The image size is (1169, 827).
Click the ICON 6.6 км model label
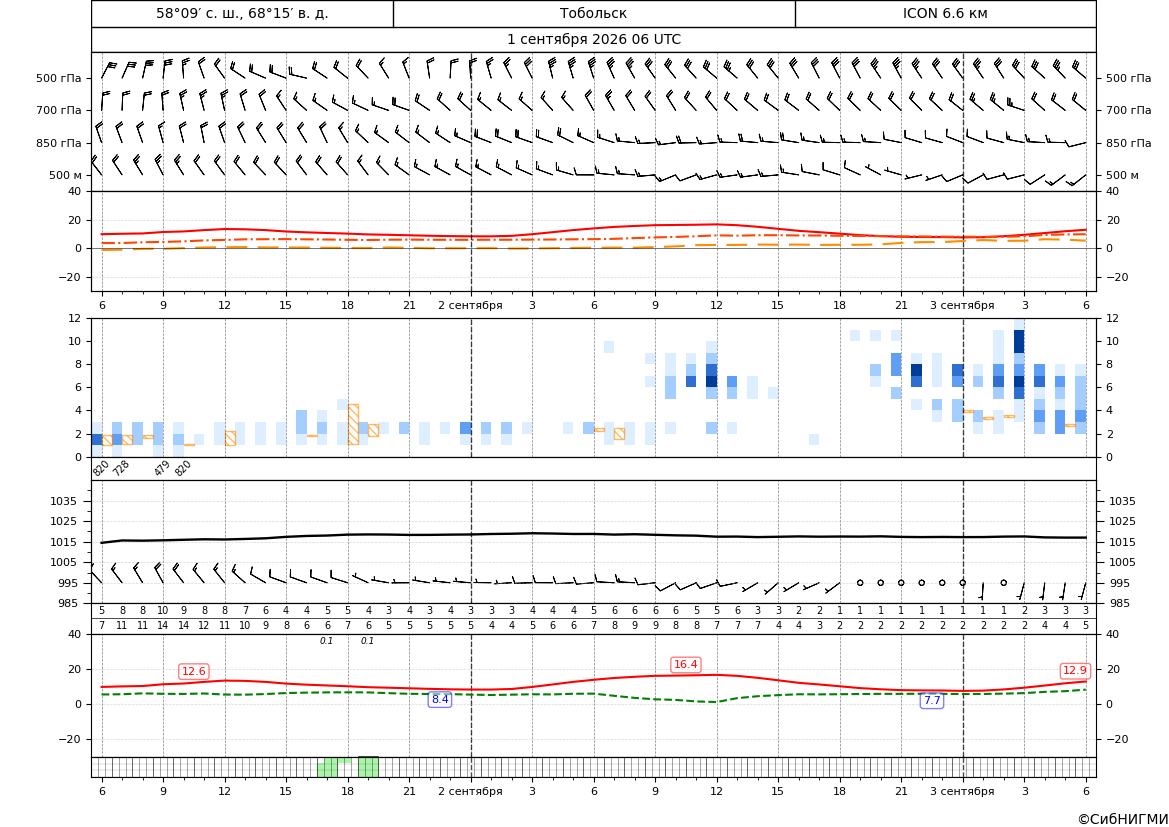coord(945,13)
